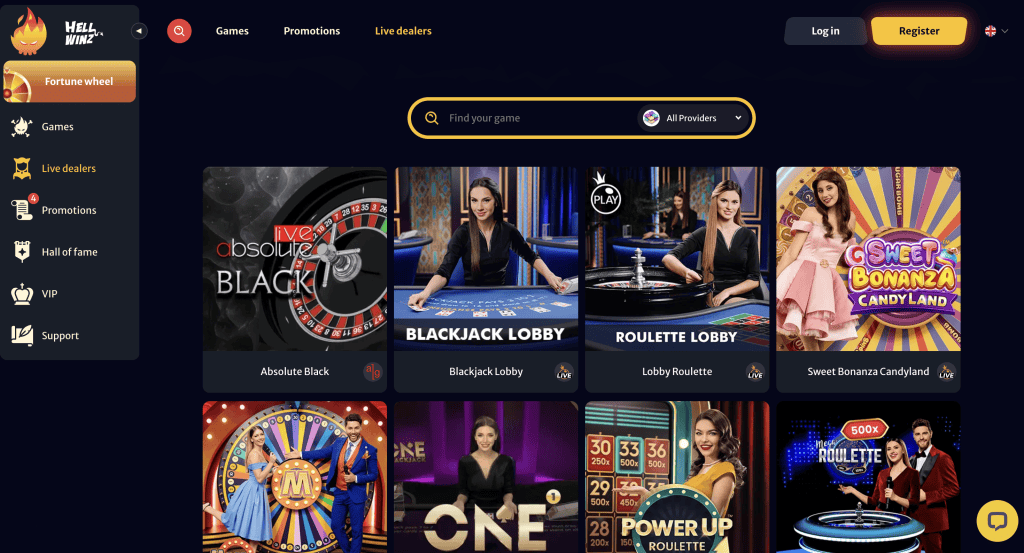
Task: Select Games in the top navigation
Action: click(x=232, y=31)
